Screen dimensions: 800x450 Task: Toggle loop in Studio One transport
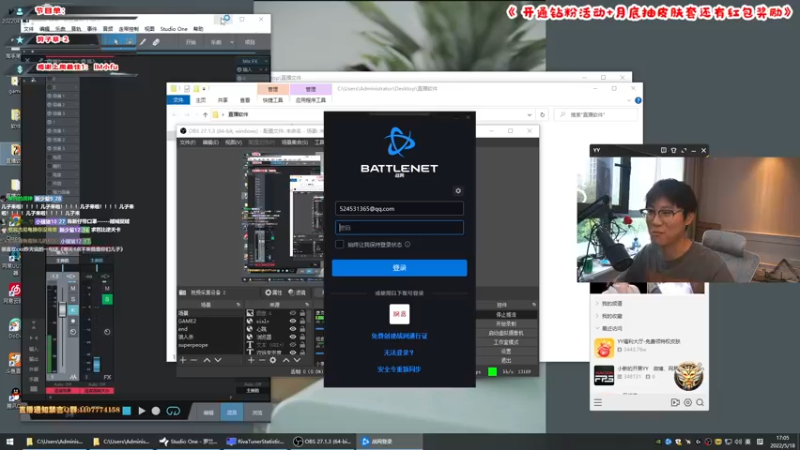point(173,411)
